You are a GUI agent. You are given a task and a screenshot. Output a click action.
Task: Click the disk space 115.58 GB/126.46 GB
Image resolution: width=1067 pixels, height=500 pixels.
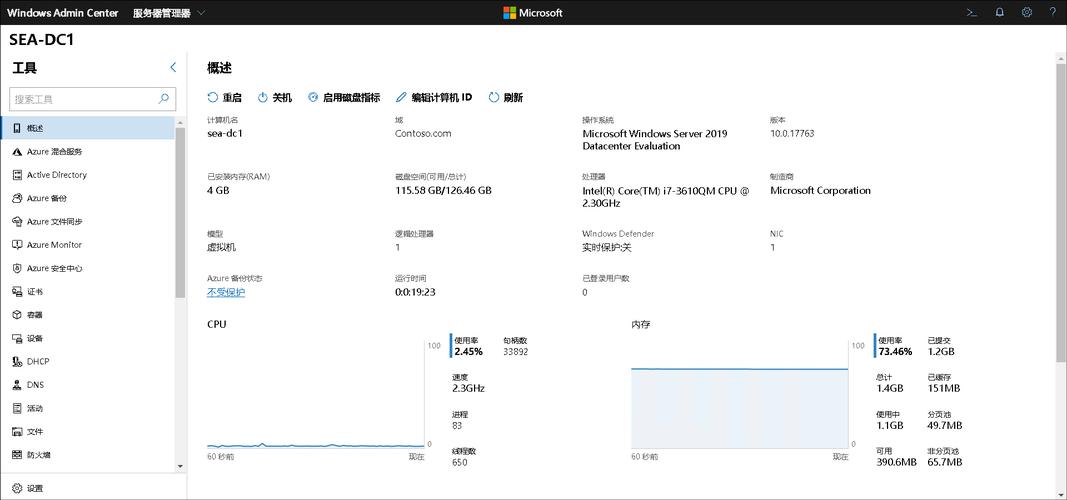point(443,190)
